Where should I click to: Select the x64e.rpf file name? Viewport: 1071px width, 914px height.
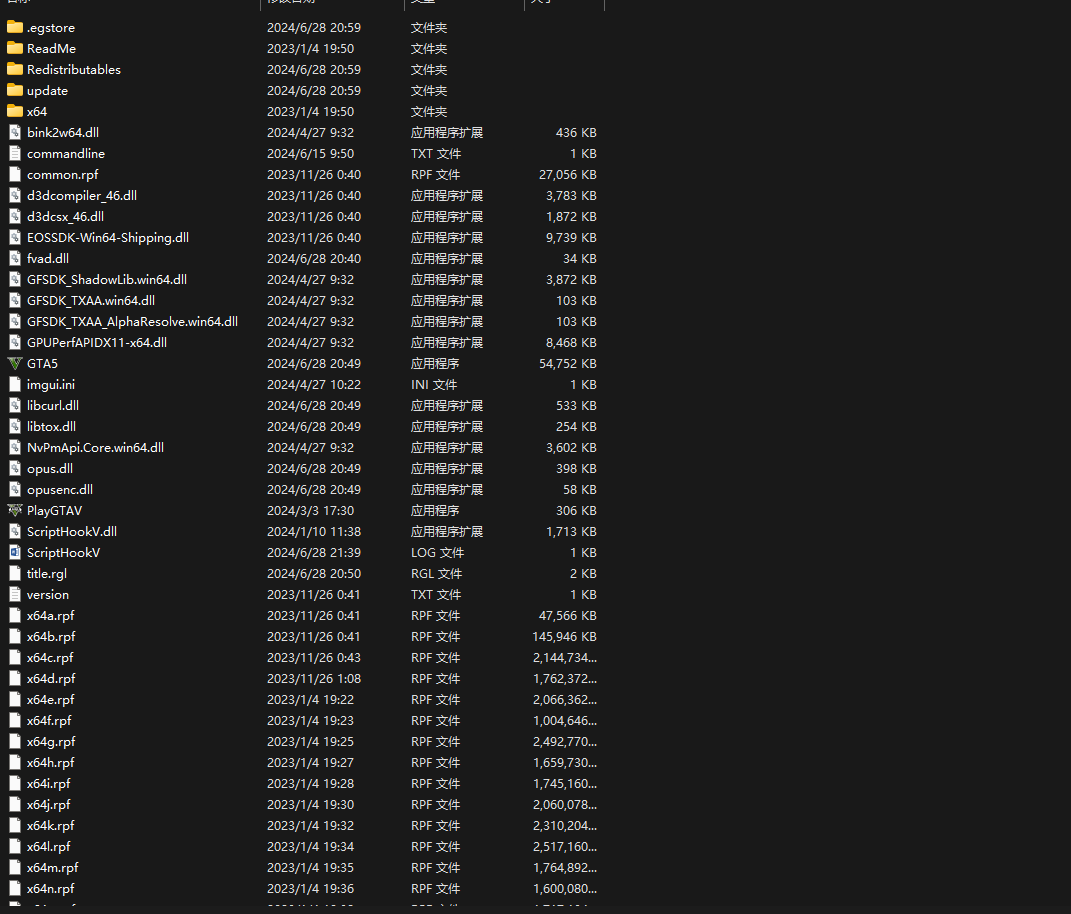tap(51, 700)
